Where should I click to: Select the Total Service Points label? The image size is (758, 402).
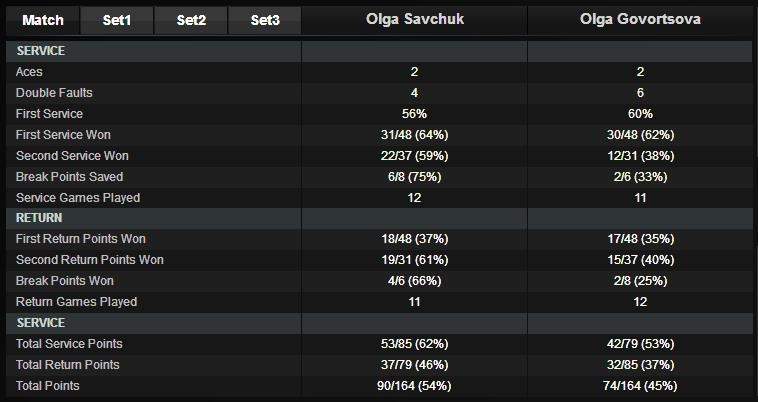click(70, 344)
